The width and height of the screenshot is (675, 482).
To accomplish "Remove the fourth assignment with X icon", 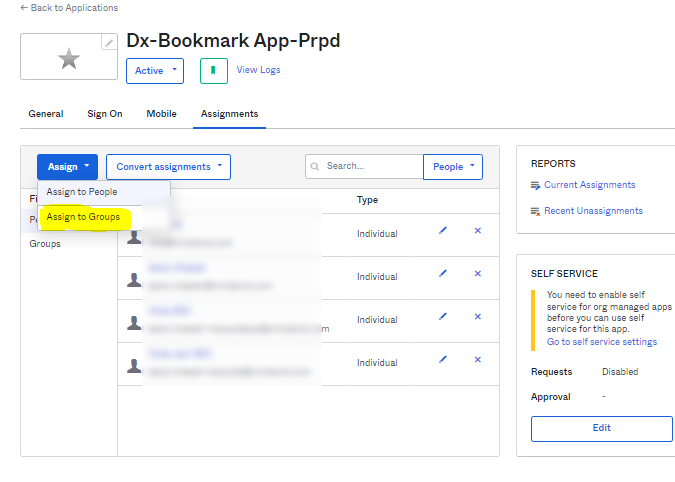I will pos(477,360).
